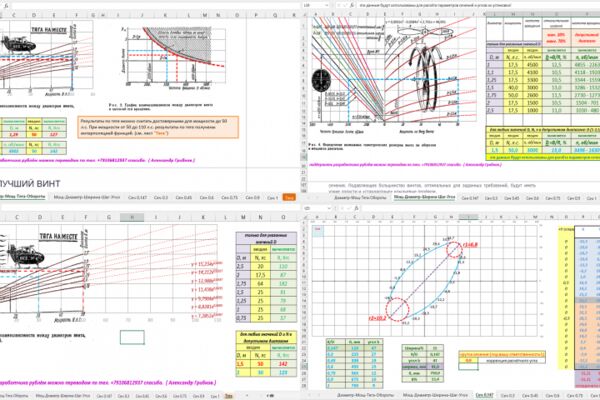Click the selected empty cell in bottom-left window
Image resolution: width=600 pixels, height=400 pixels.
point(132,337)
